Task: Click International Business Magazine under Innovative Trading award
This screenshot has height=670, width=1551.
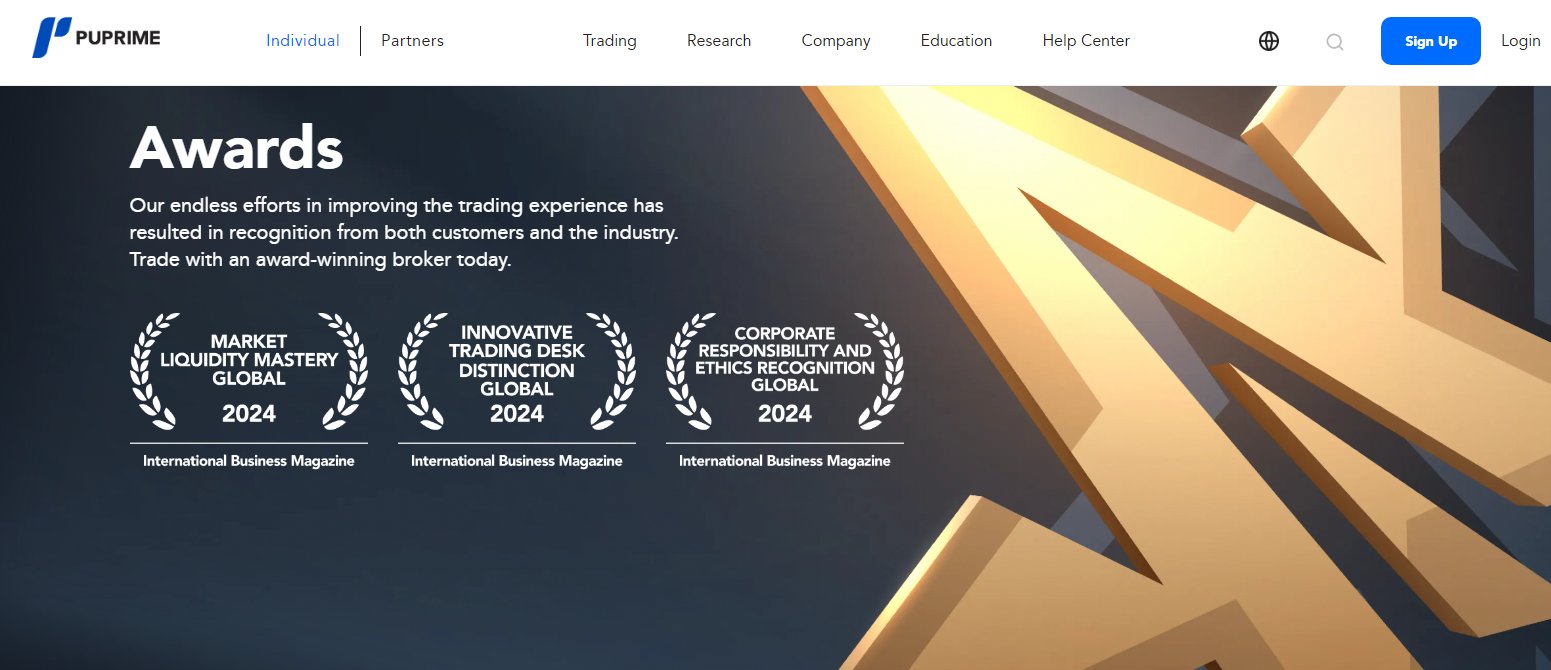Action: pos(517,461)
